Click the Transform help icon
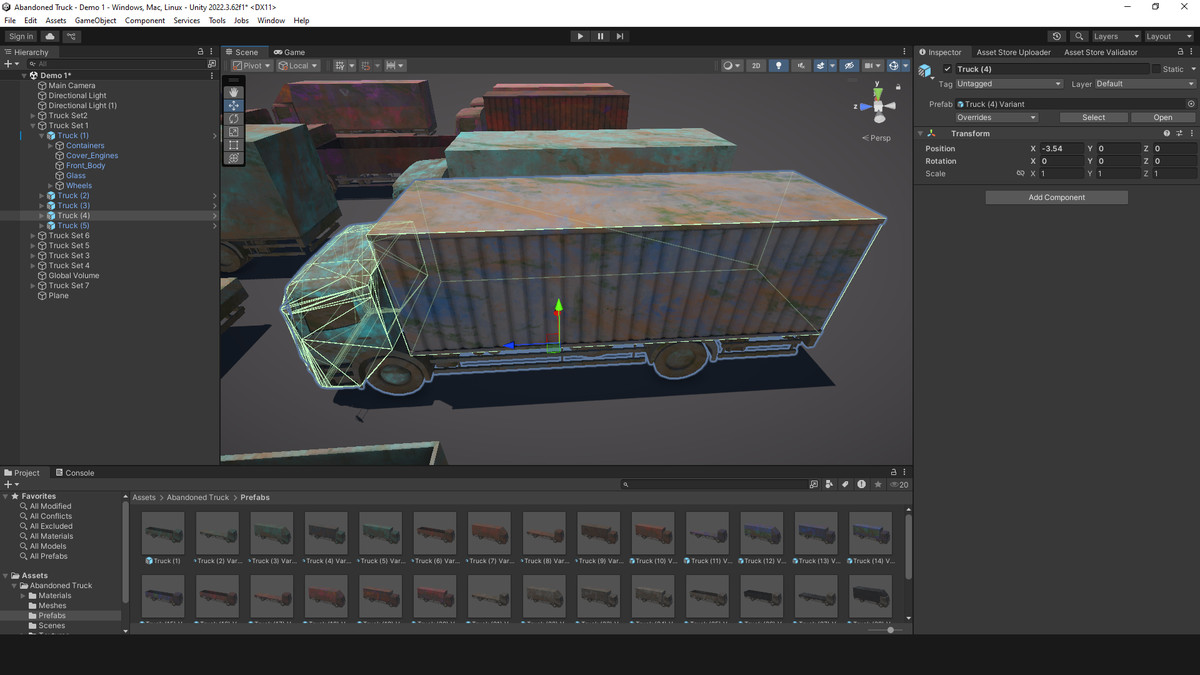The width and height of the screenshot is (1200, 675). click(1166, 133)
